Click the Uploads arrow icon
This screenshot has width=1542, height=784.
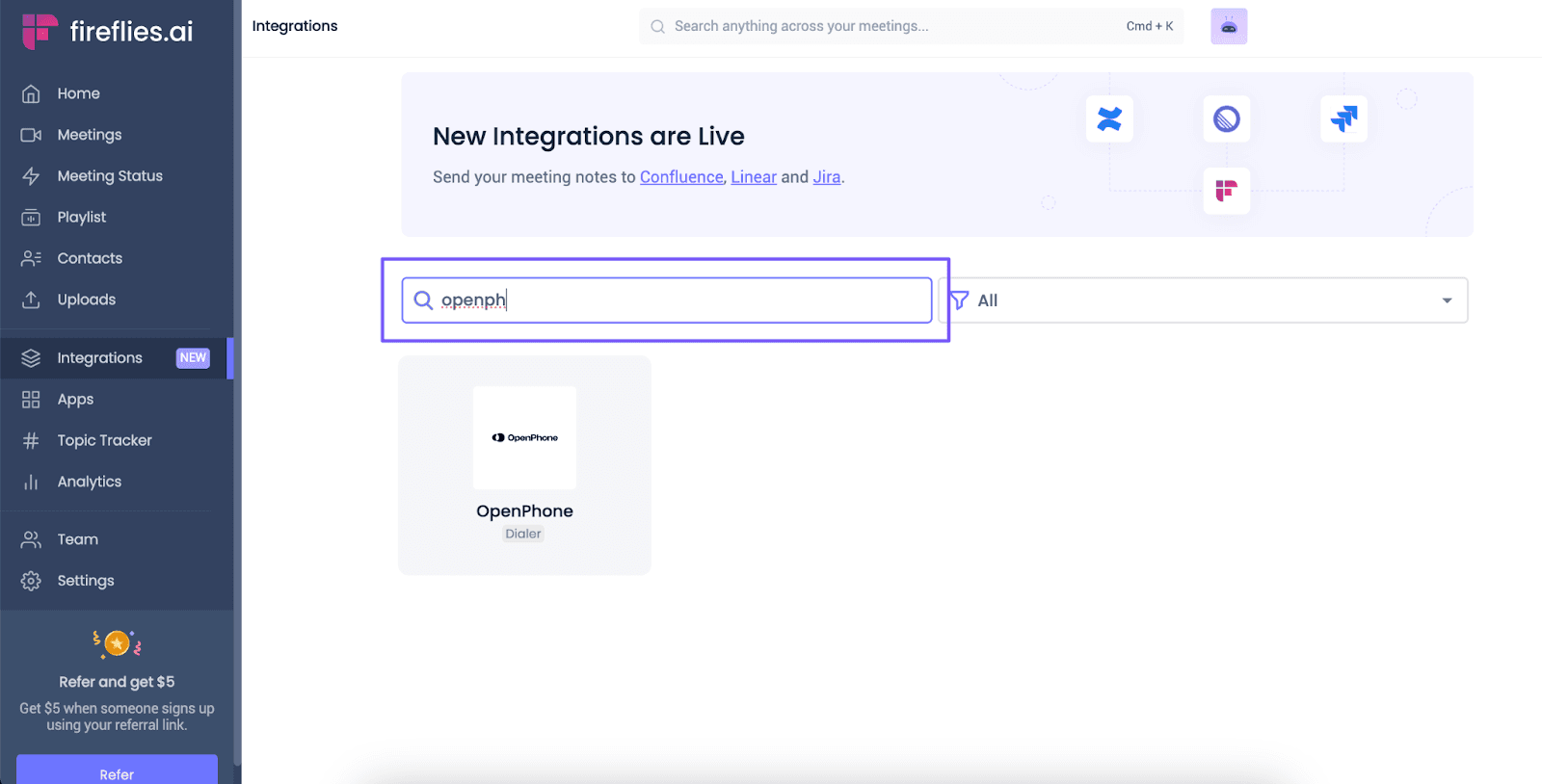[31, 300]
